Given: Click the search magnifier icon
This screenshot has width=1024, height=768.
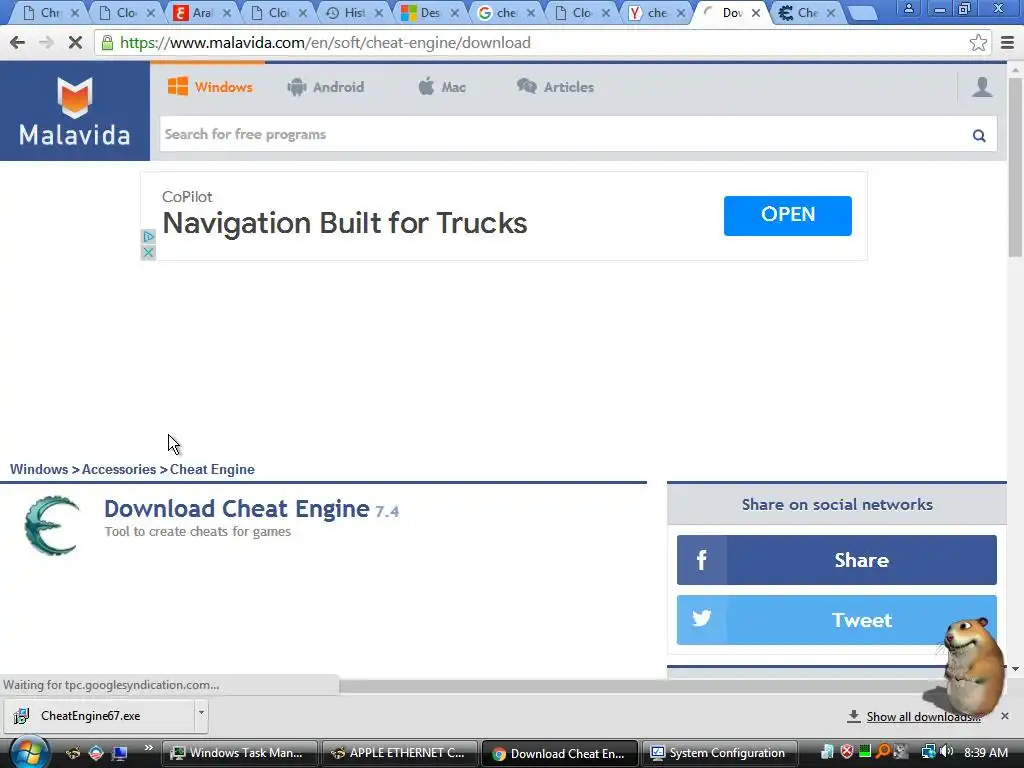Looking at the screenshot, I should (979, 135).
